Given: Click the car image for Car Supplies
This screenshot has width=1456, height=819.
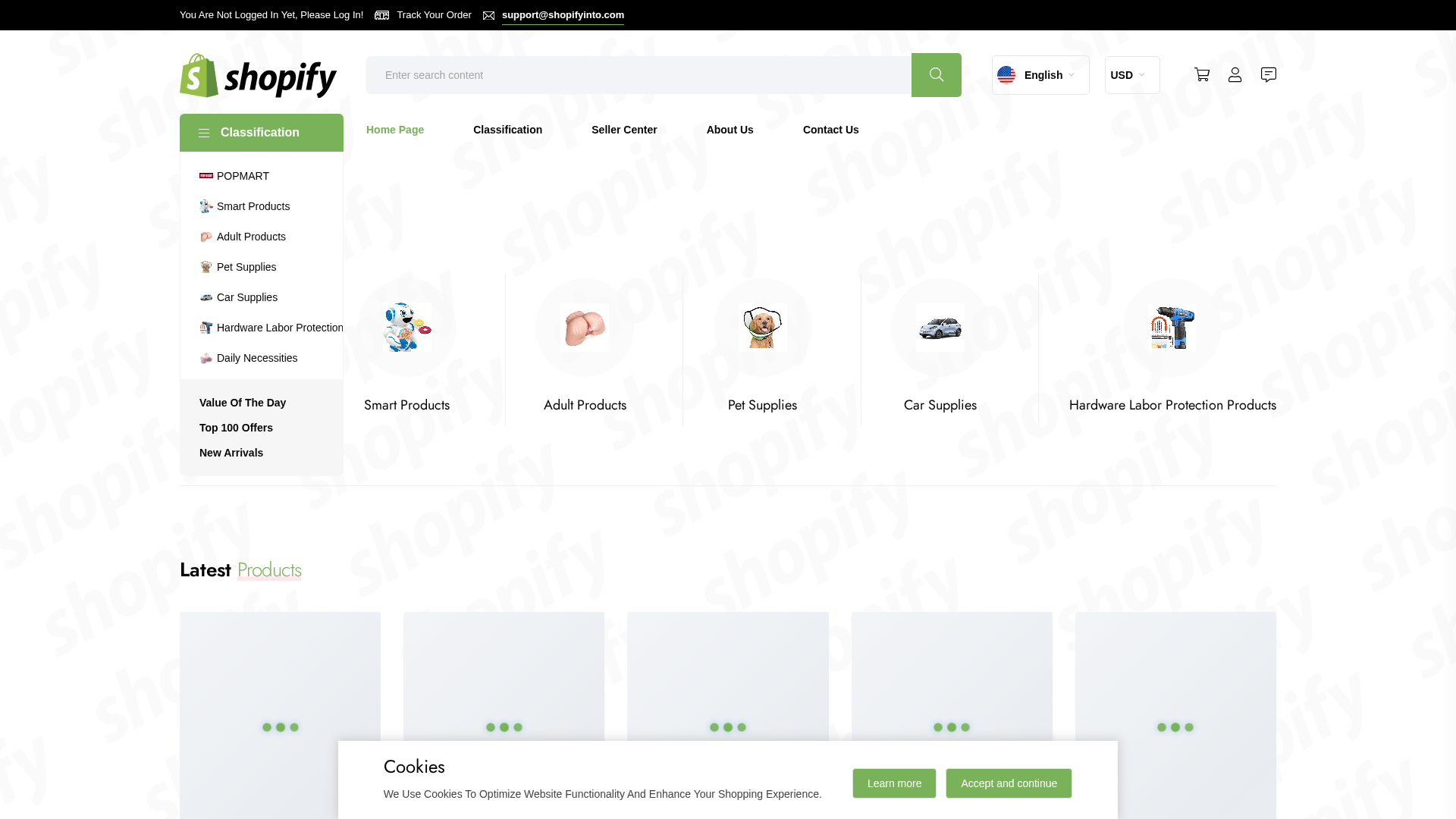Looking at the screenshot, I should [x=940, y=328].
